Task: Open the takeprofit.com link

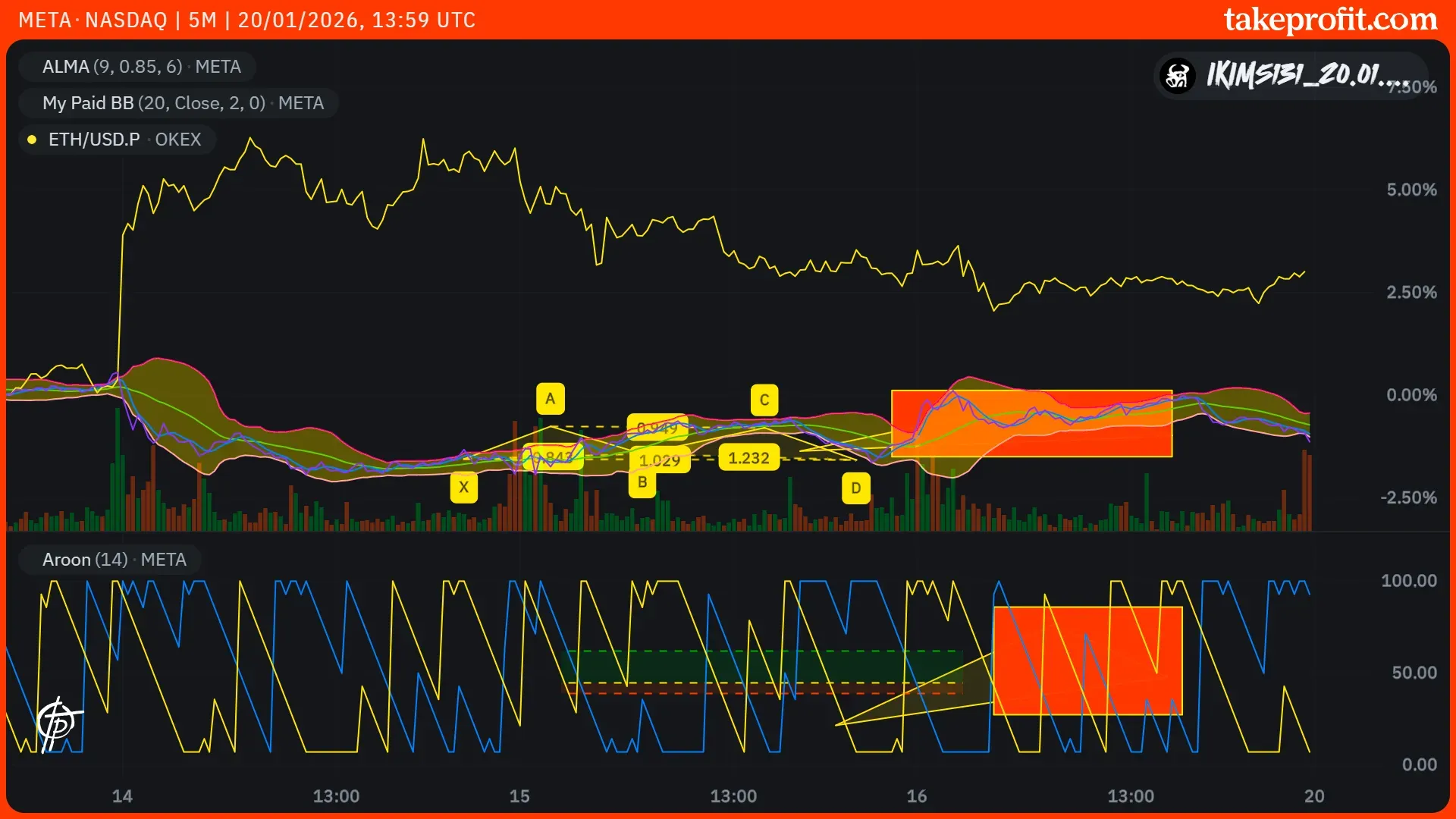Action: (x=1330, y=20)
